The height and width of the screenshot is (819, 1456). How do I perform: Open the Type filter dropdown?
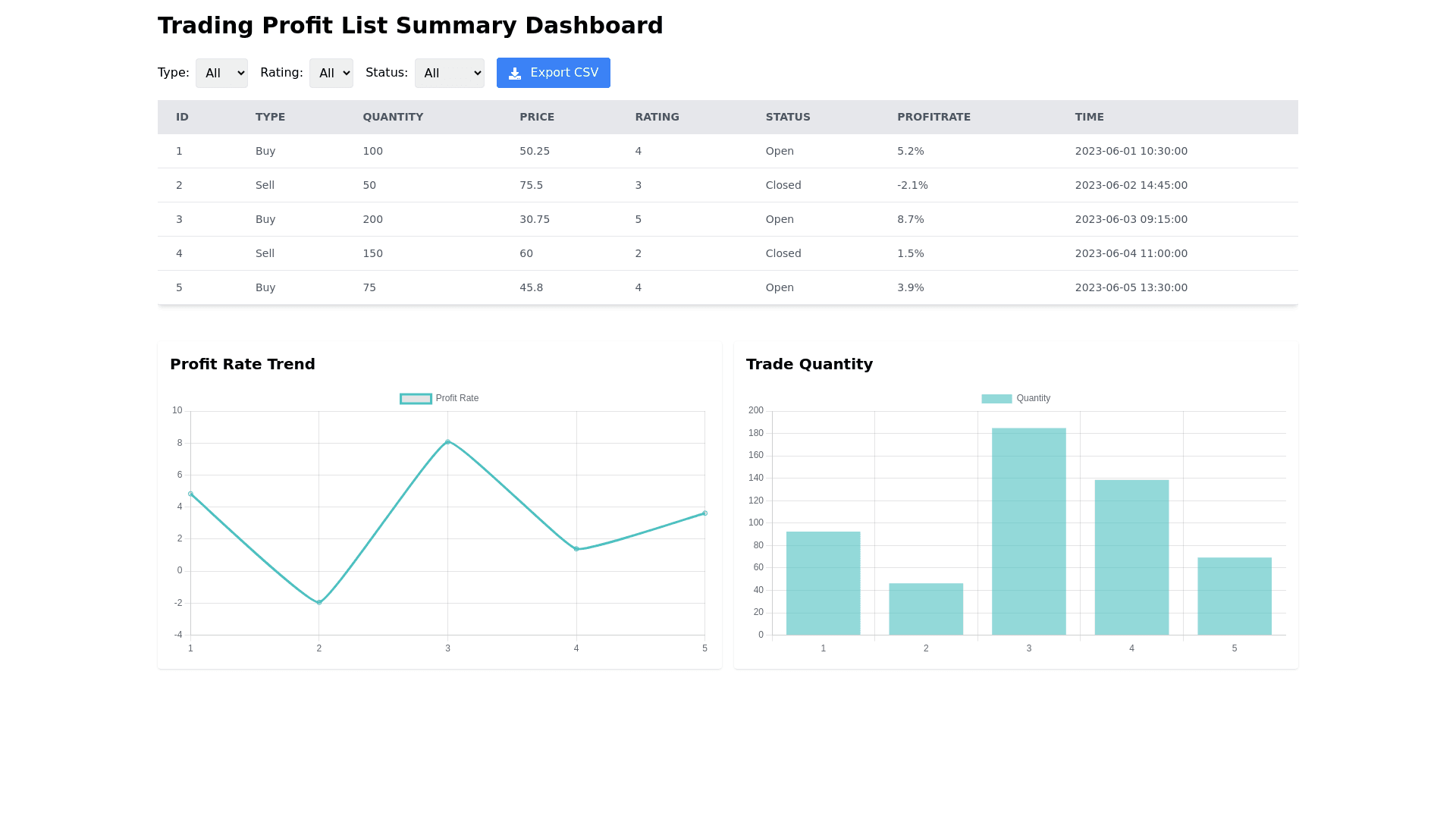point(221,74)
